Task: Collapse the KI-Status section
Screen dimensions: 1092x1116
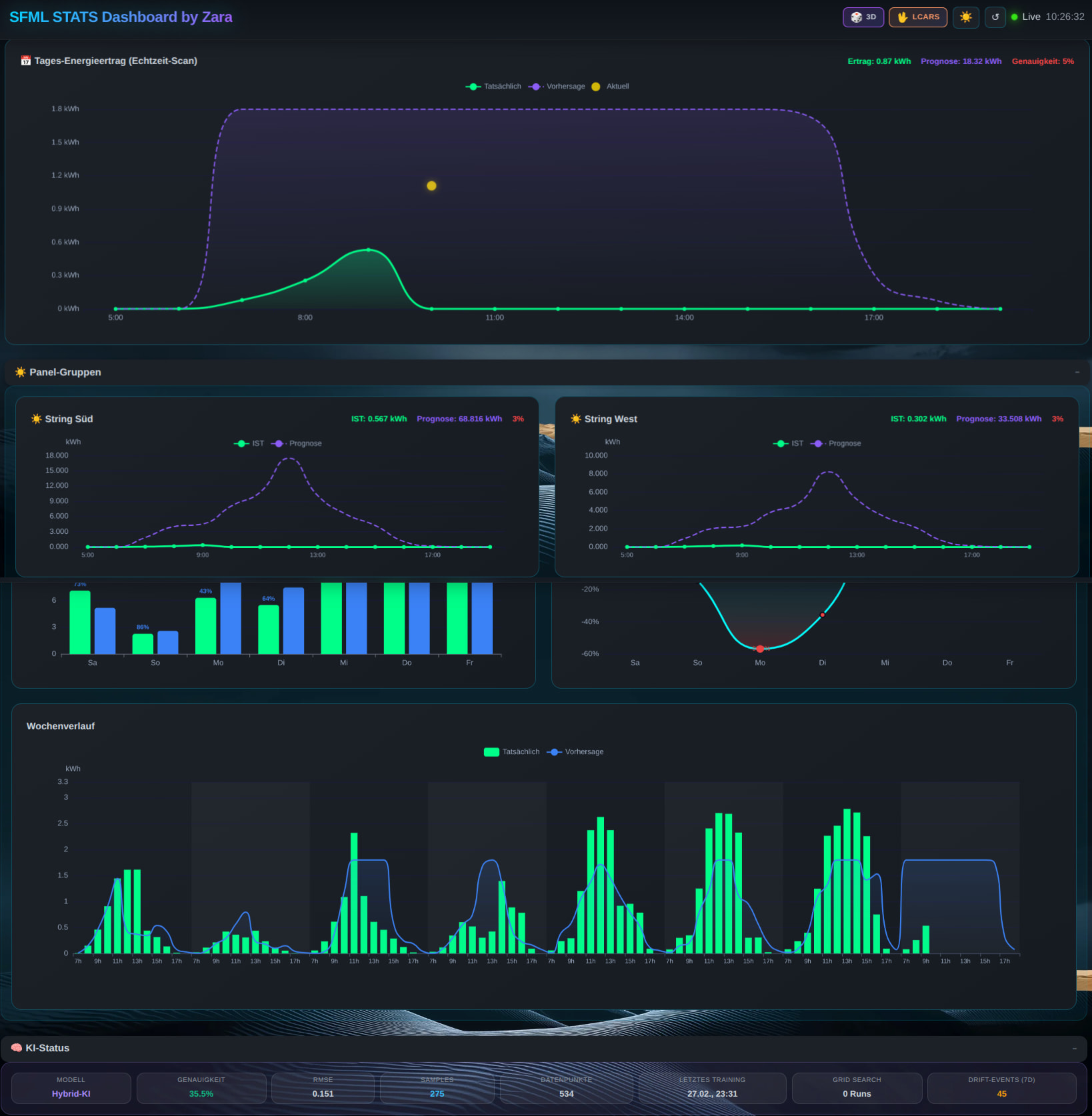Action: click(x=1074, y=1048)
